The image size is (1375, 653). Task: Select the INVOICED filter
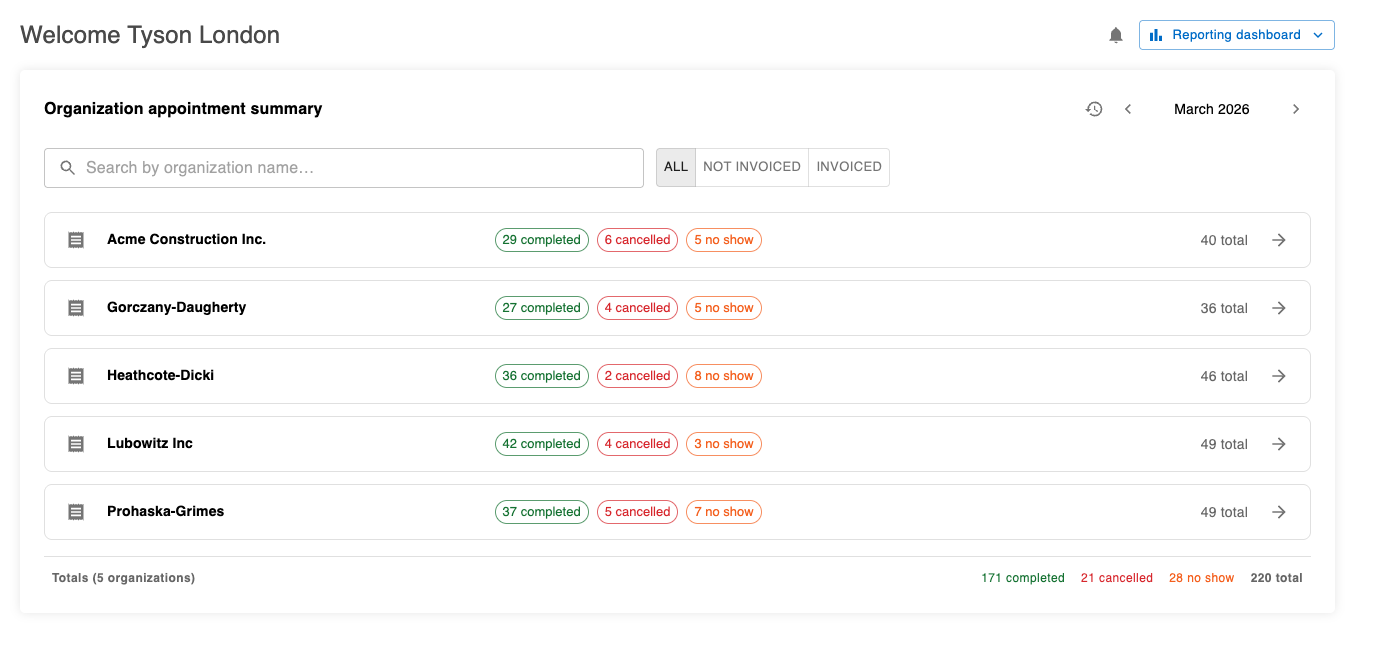[849, 167]
